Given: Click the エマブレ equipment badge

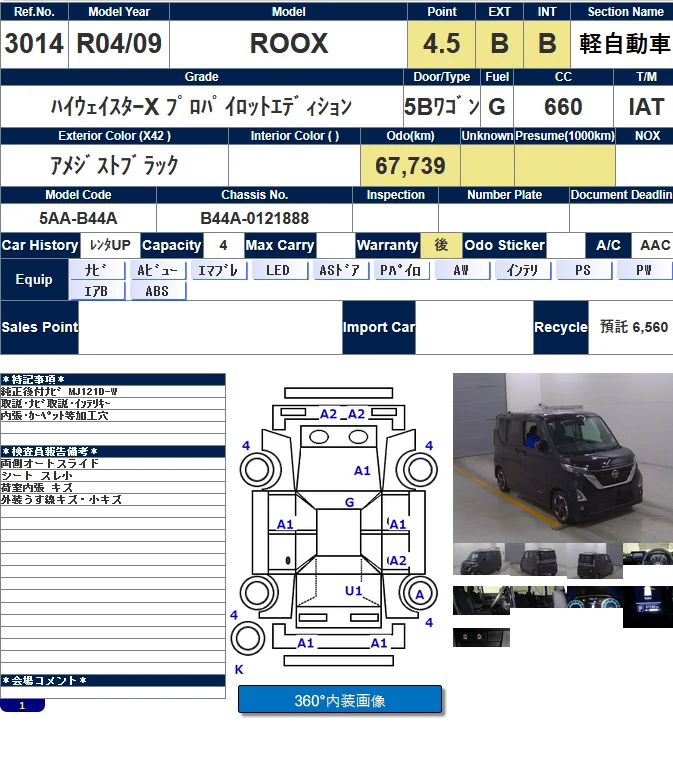Looking at the screenshot, I should click(x=218, y=270).
